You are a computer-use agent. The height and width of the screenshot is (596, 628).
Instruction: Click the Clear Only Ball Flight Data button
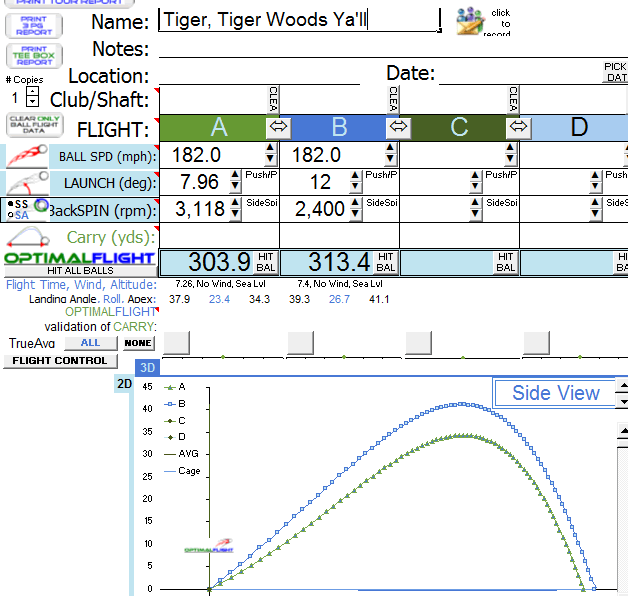pyautogui.click(x=34, y=125)
